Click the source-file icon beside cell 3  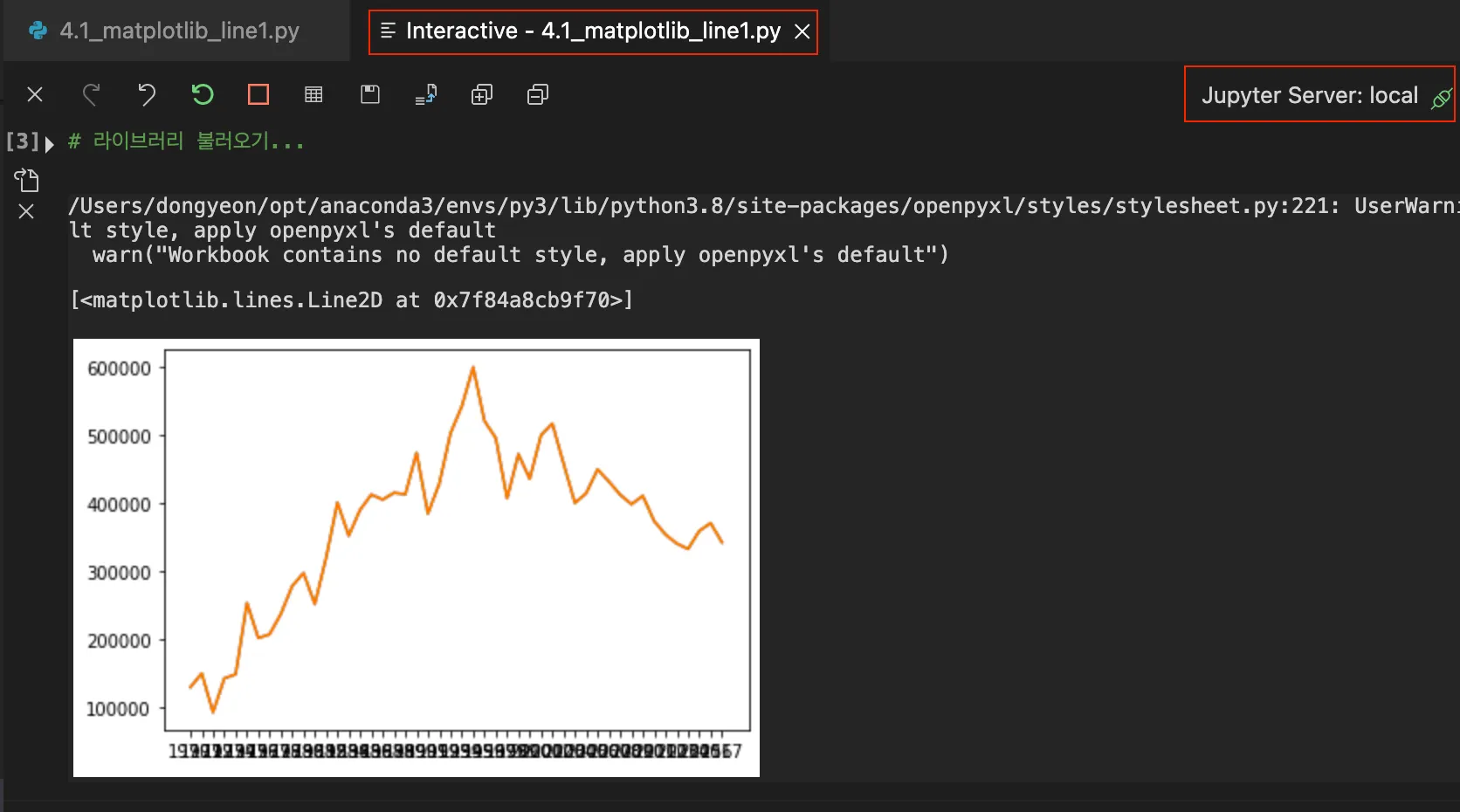[26, 180]
